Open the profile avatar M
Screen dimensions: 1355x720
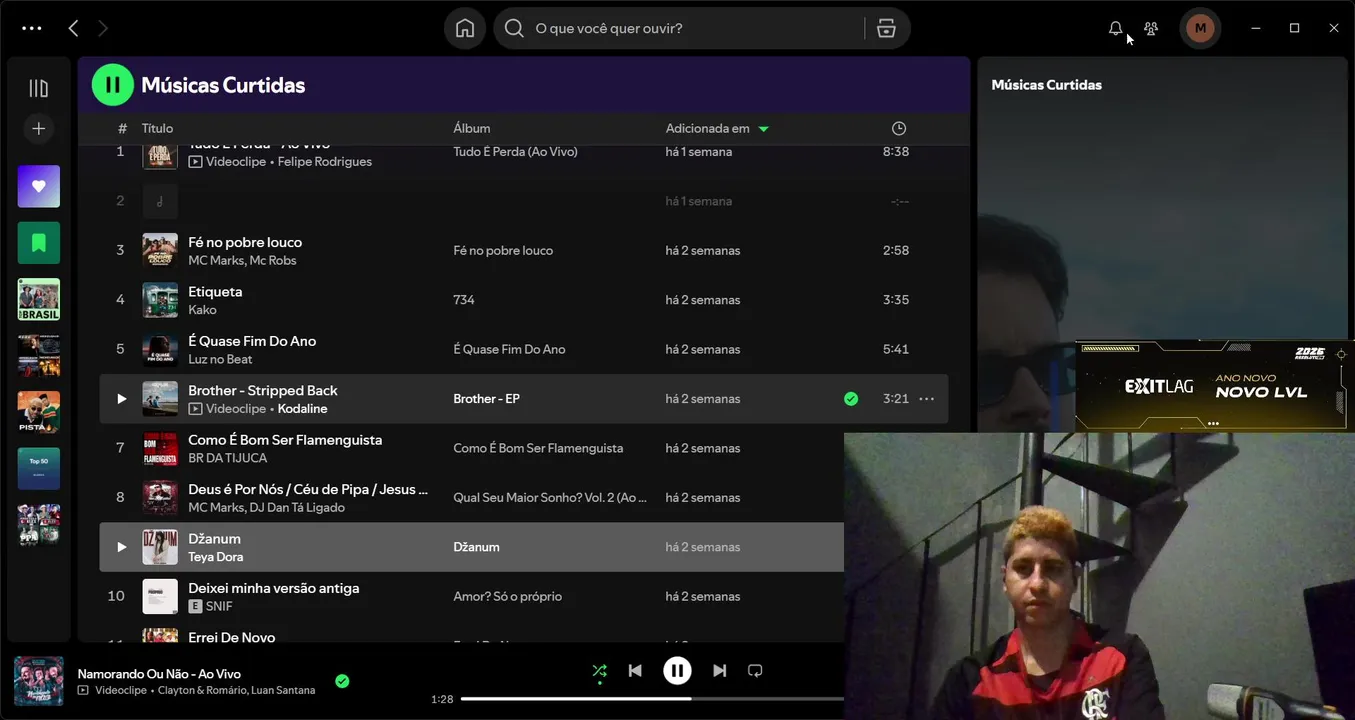click(1200, 28)
